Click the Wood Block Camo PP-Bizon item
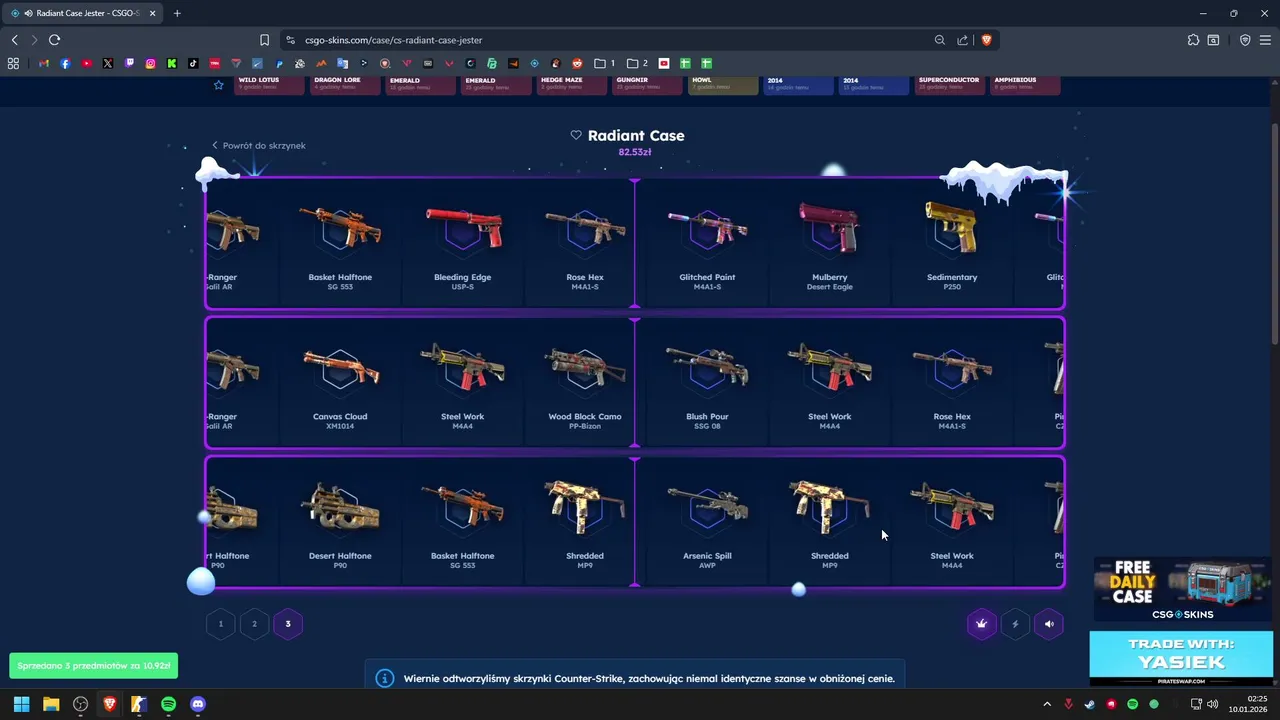 [x=585, y=384]
